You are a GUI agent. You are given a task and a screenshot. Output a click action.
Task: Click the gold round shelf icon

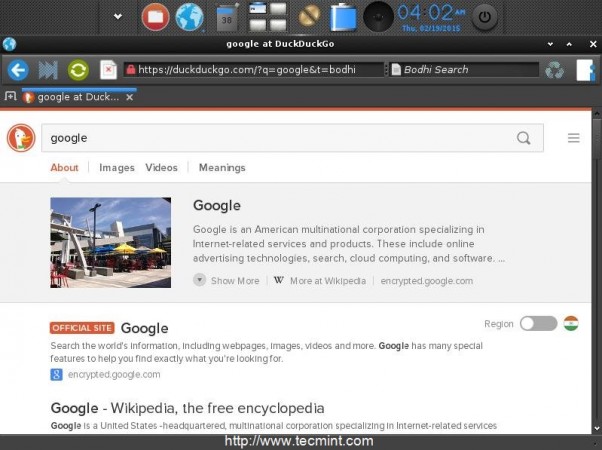coord(309,17)
